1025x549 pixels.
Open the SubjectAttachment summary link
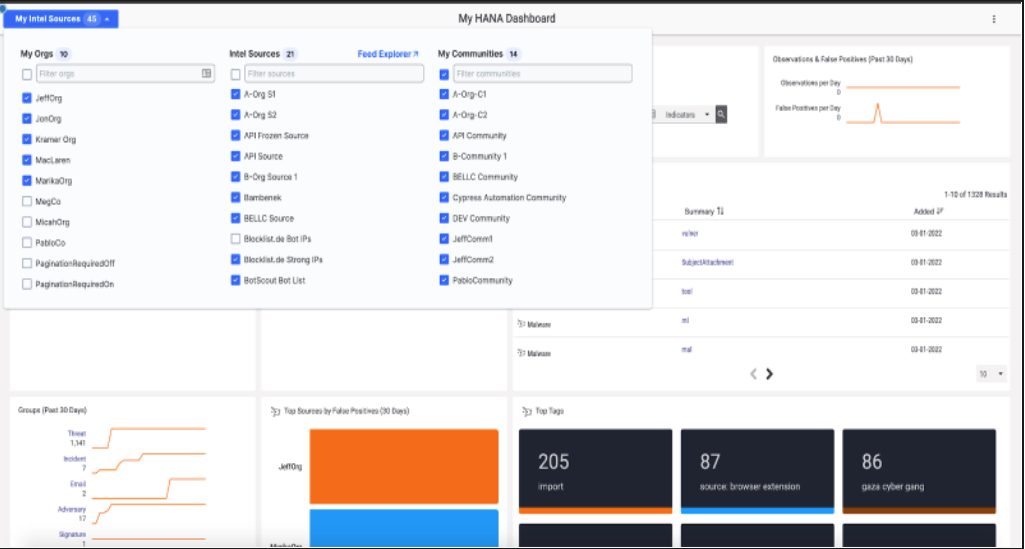pyautogui.click(x=707, y=262)
